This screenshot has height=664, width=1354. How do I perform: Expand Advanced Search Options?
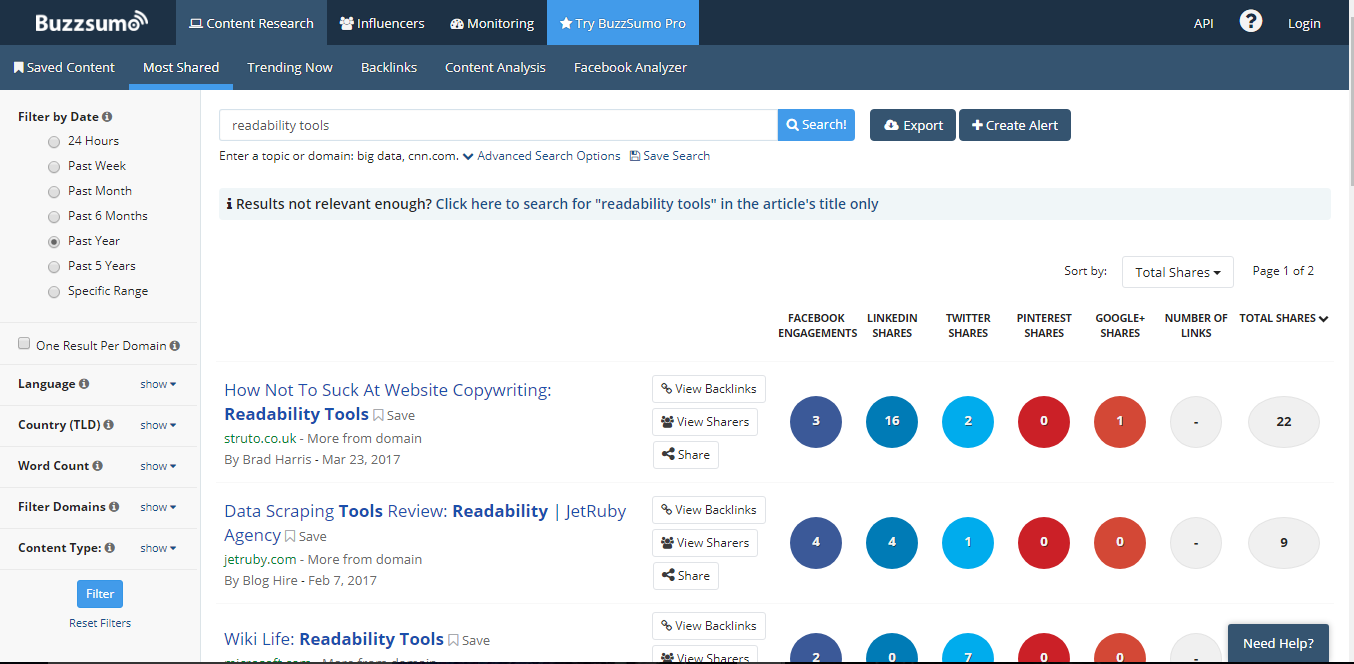pos(541,156)
